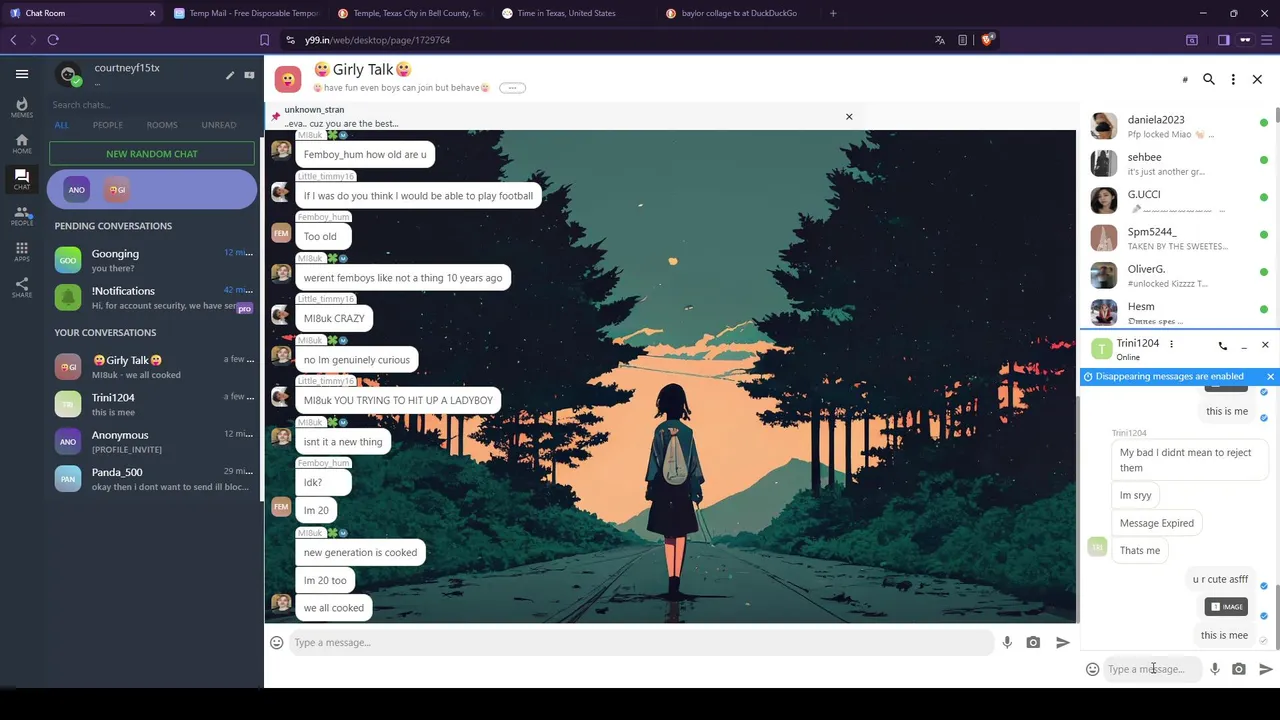Select the PEOPLE filter tab
1280x720 pixels.
coord(108,125)
